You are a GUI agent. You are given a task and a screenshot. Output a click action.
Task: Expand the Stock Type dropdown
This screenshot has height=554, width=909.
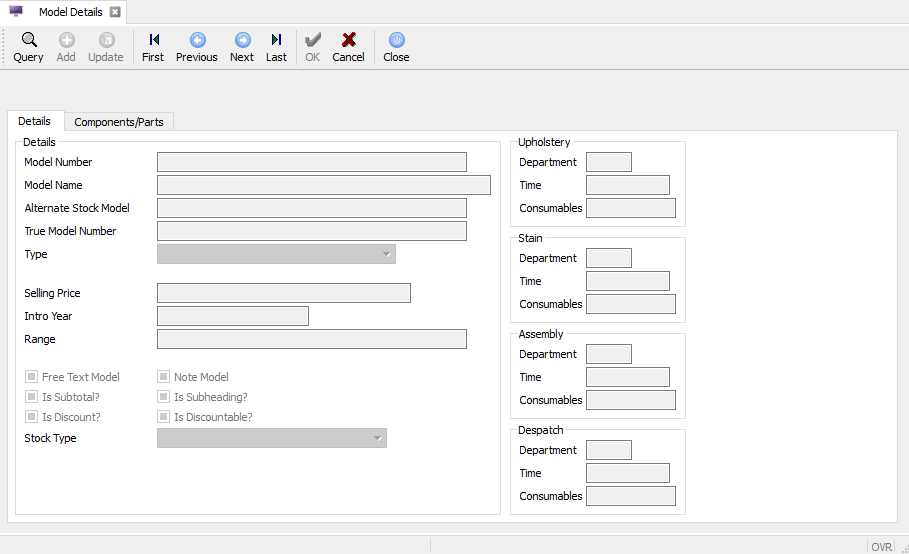tap(271, 438)
